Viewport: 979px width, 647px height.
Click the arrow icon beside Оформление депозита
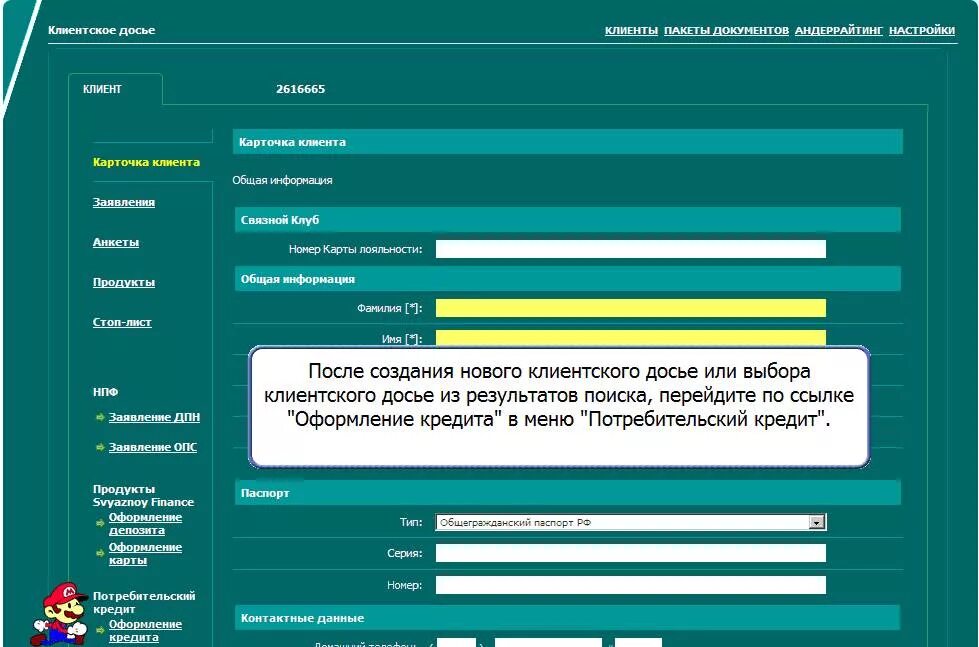[100, 523]
